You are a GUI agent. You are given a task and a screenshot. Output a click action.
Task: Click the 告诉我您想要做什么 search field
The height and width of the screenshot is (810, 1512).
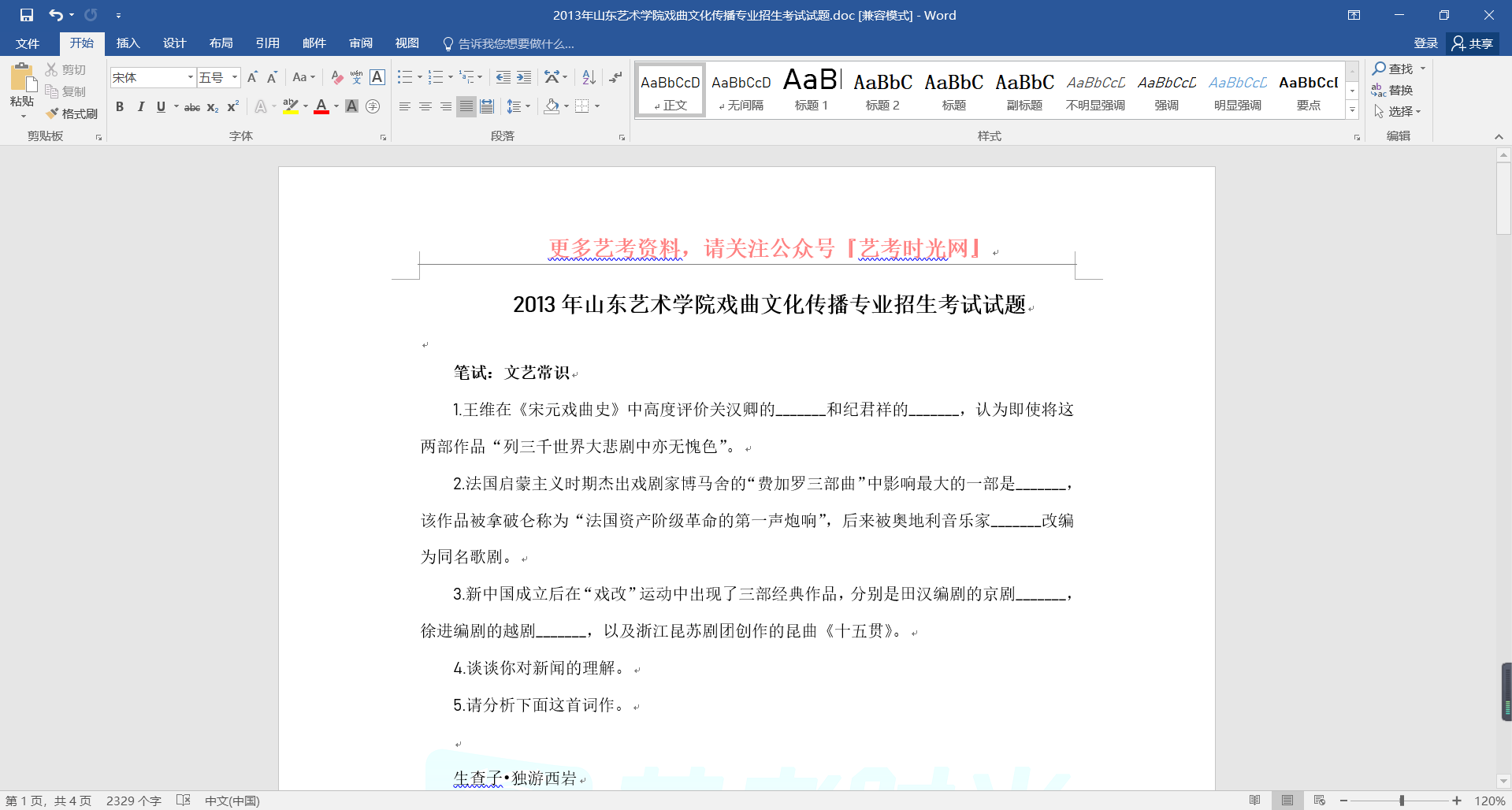[x=516, y=43]
